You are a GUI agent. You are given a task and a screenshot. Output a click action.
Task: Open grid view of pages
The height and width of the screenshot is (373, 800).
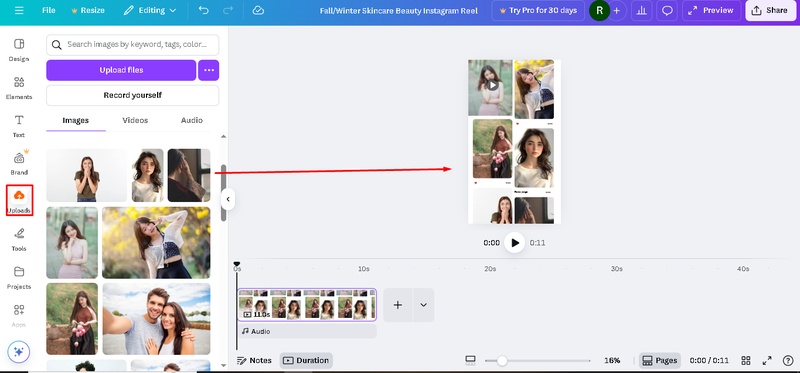point(746,360)
